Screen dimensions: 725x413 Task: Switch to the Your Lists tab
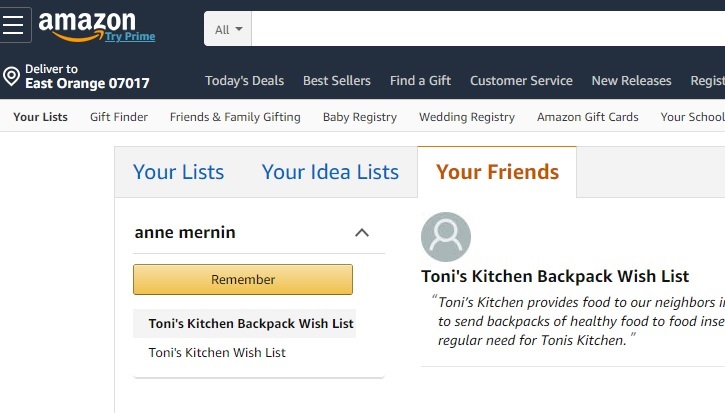point(178,172)
